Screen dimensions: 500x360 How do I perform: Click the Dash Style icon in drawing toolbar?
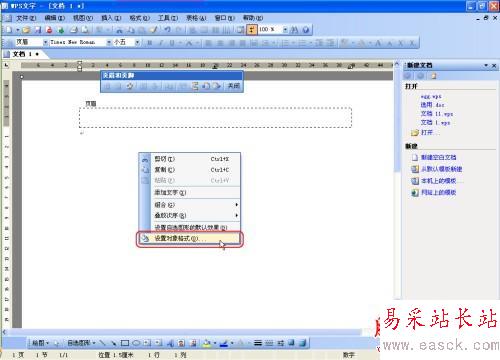tap(269, 343)
